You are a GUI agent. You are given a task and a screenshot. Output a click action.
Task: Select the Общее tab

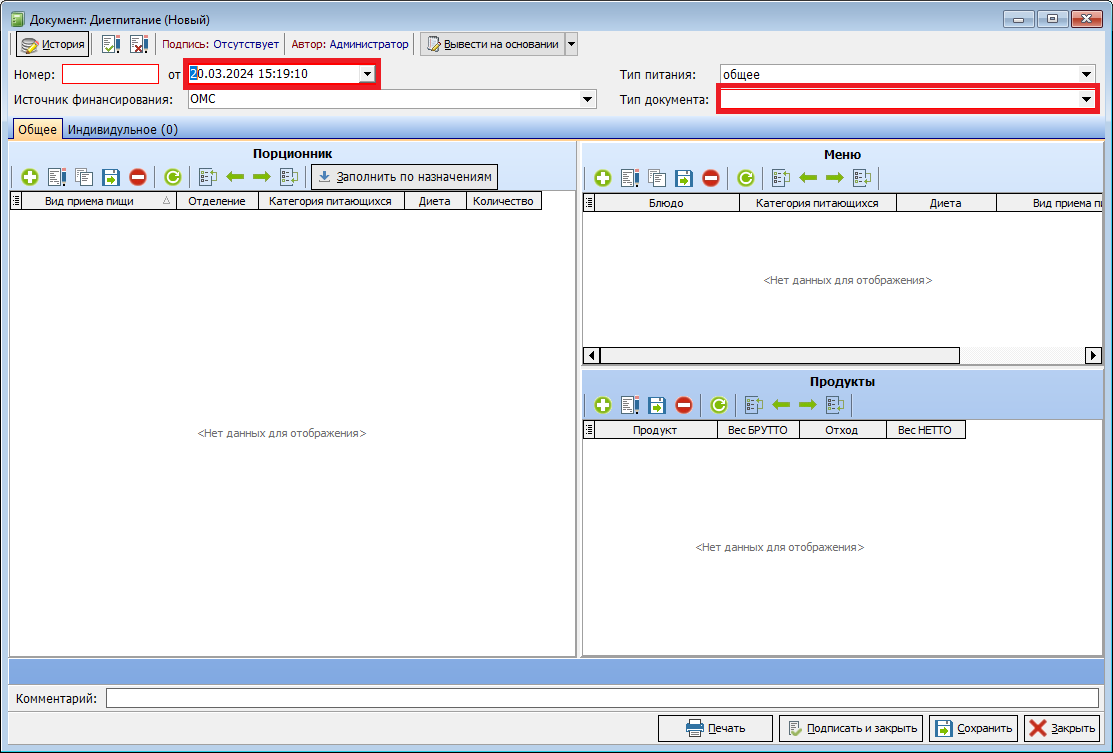(37, 129)
